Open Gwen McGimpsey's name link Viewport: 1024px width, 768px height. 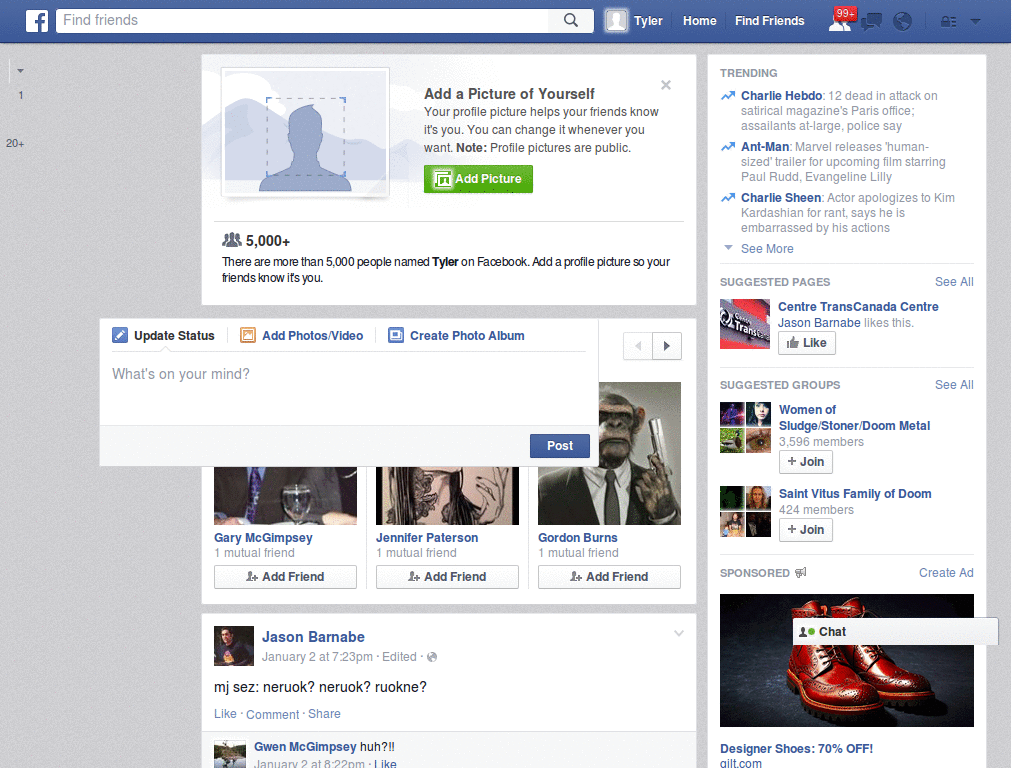[x=305, y=746]
